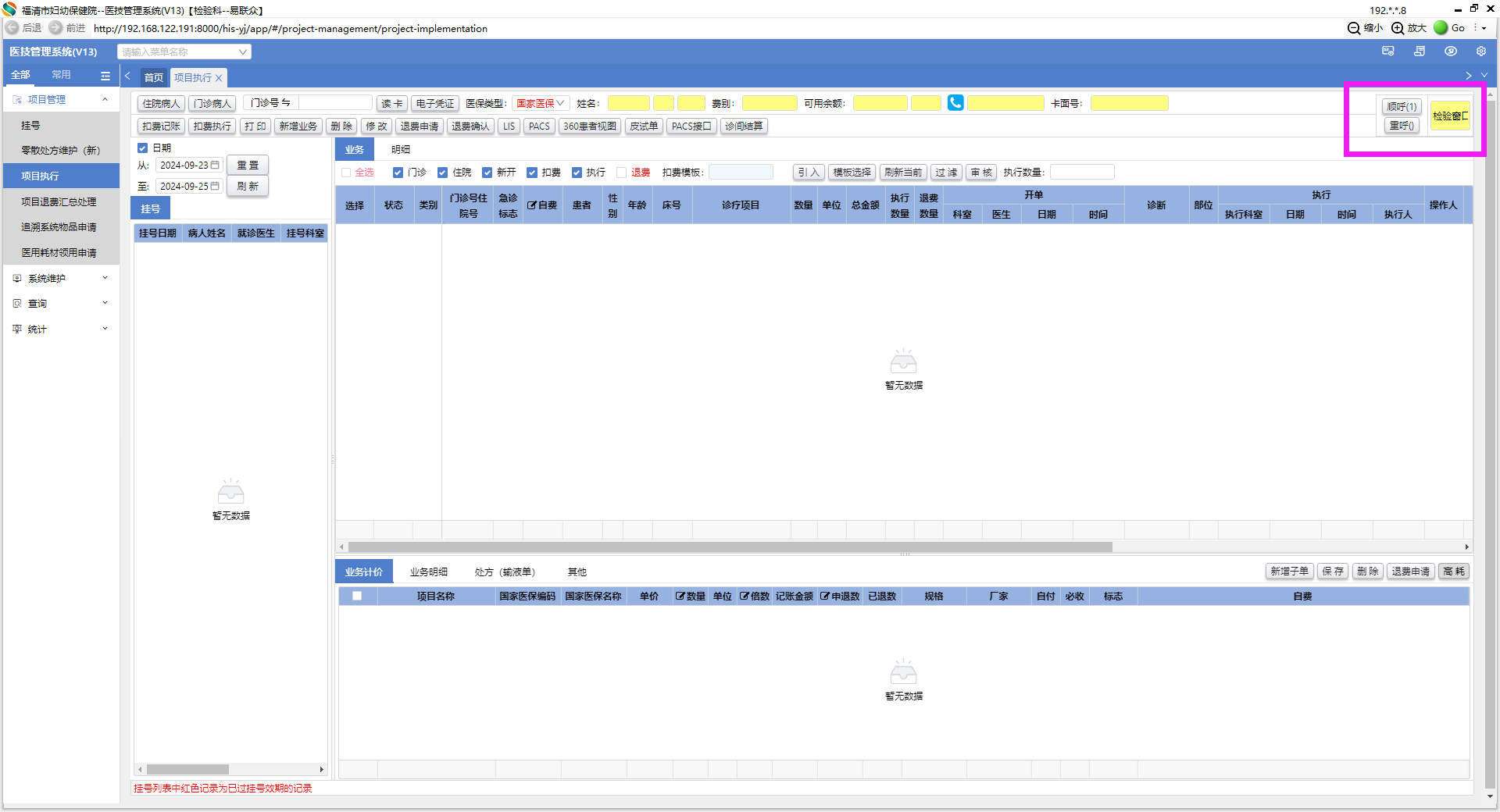This screenshot has height=812, width=1500.
Task: Click the 统计 sidebar icon
Action: pos(17,329)
